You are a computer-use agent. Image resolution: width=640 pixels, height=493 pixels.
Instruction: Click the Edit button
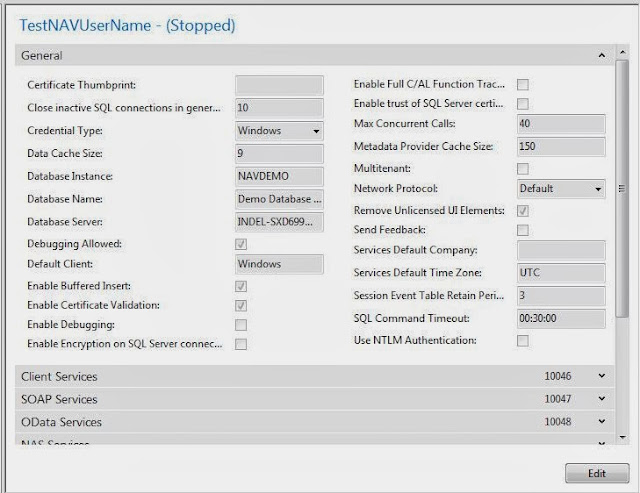597,473
